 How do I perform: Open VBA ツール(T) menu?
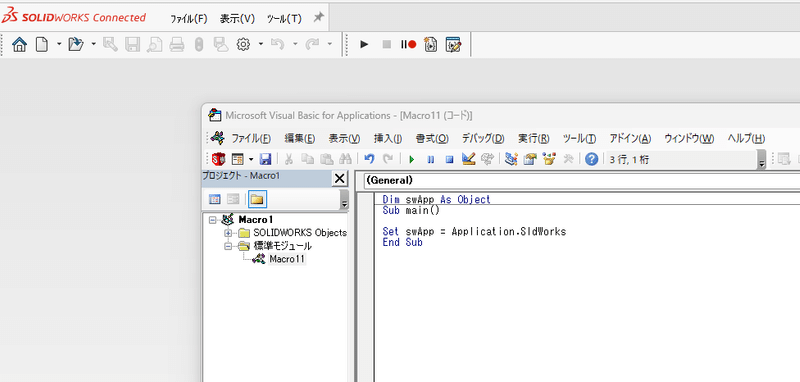click(579, 138)
